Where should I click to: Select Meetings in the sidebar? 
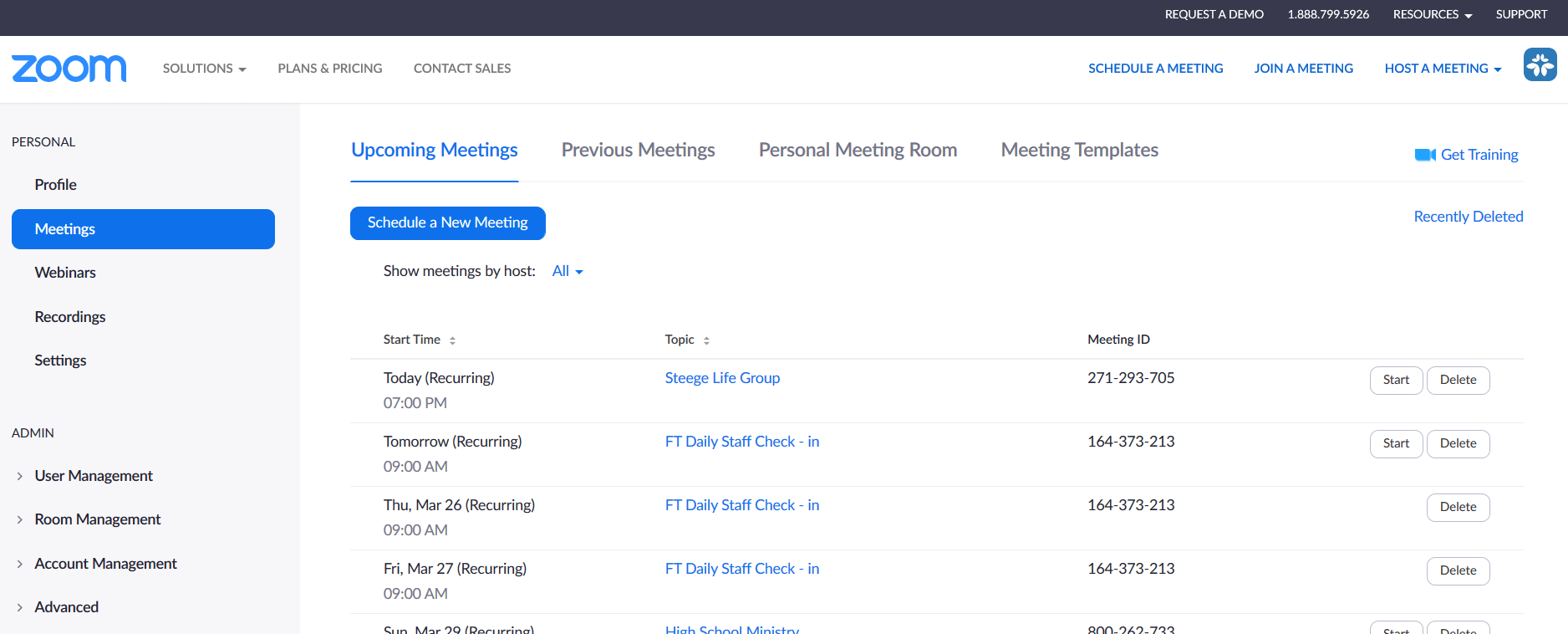click(143, 229)
